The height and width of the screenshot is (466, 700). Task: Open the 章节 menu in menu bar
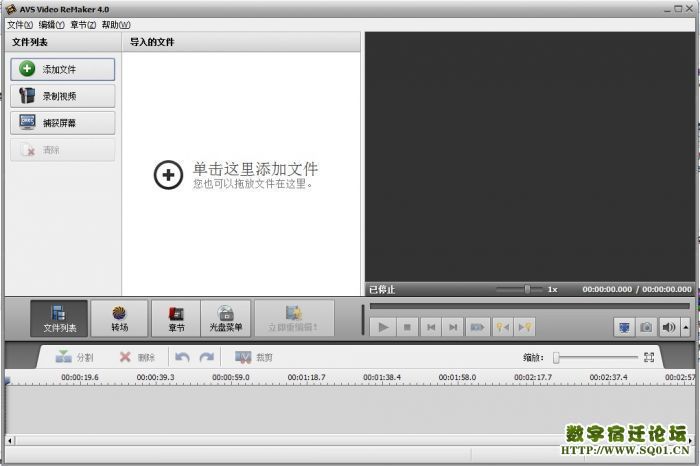click(x=83, y=25)
